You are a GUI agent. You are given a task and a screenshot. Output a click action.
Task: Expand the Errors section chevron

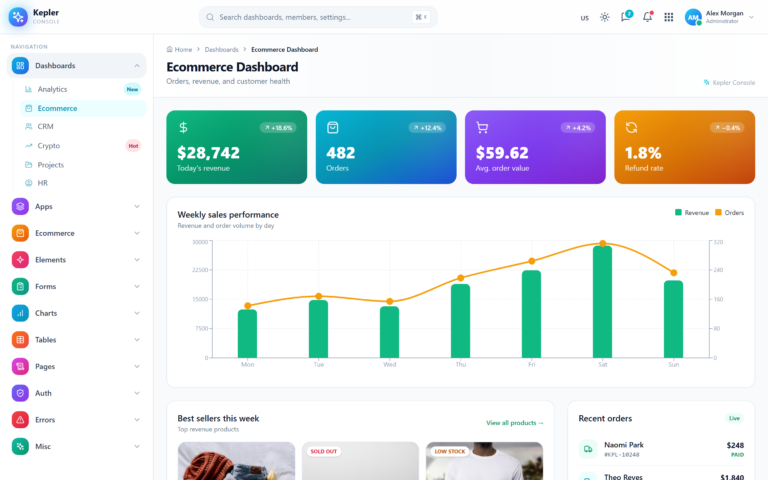coord(137,420)
